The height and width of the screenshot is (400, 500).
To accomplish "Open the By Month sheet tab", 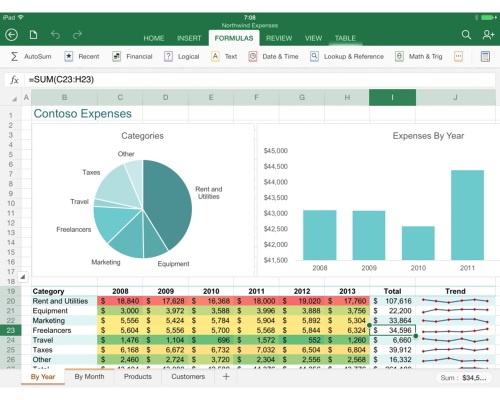I will click(89, 377).
